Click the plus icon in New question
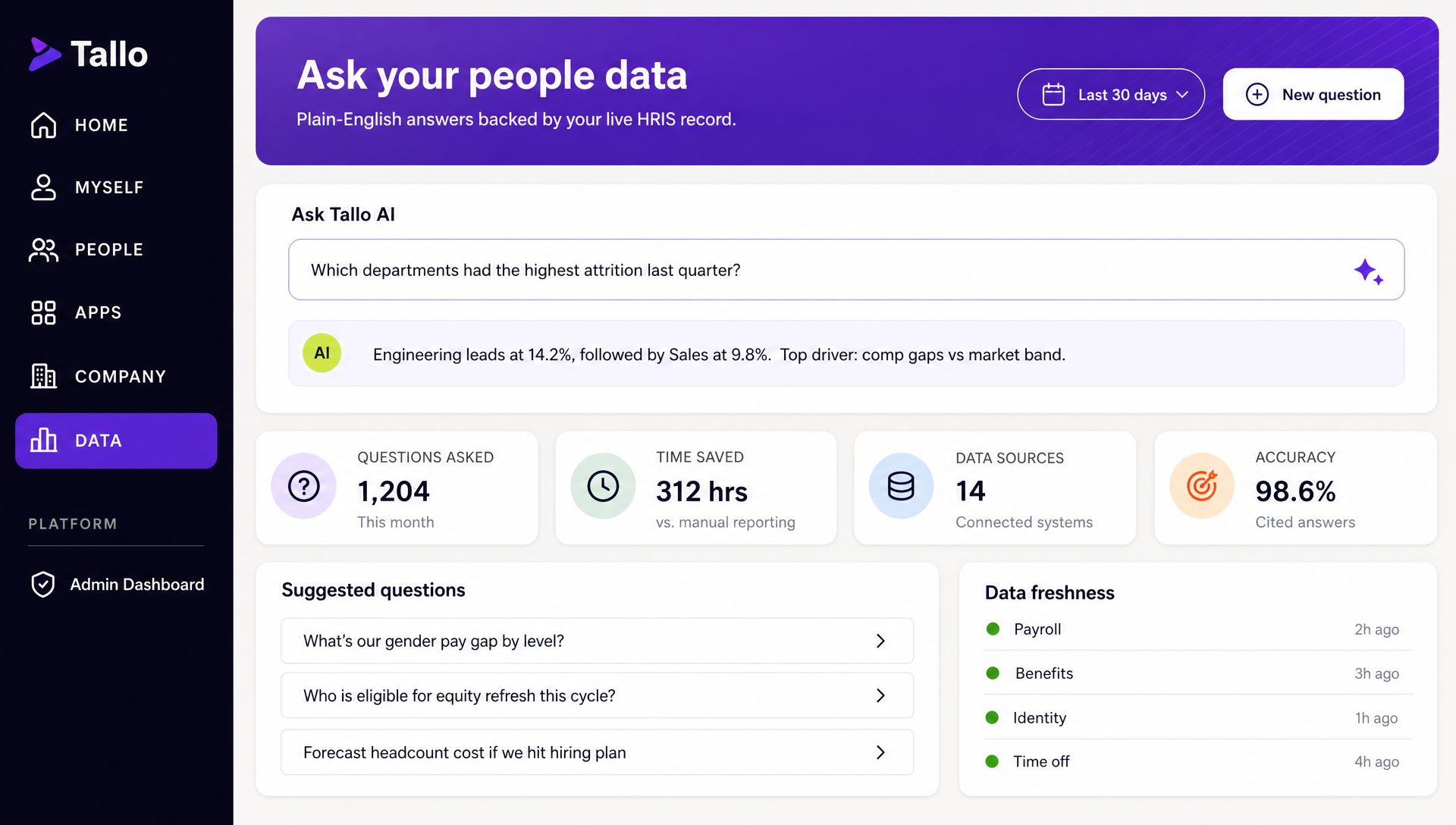This screenshot has width=1456, height=825. 1257,94
